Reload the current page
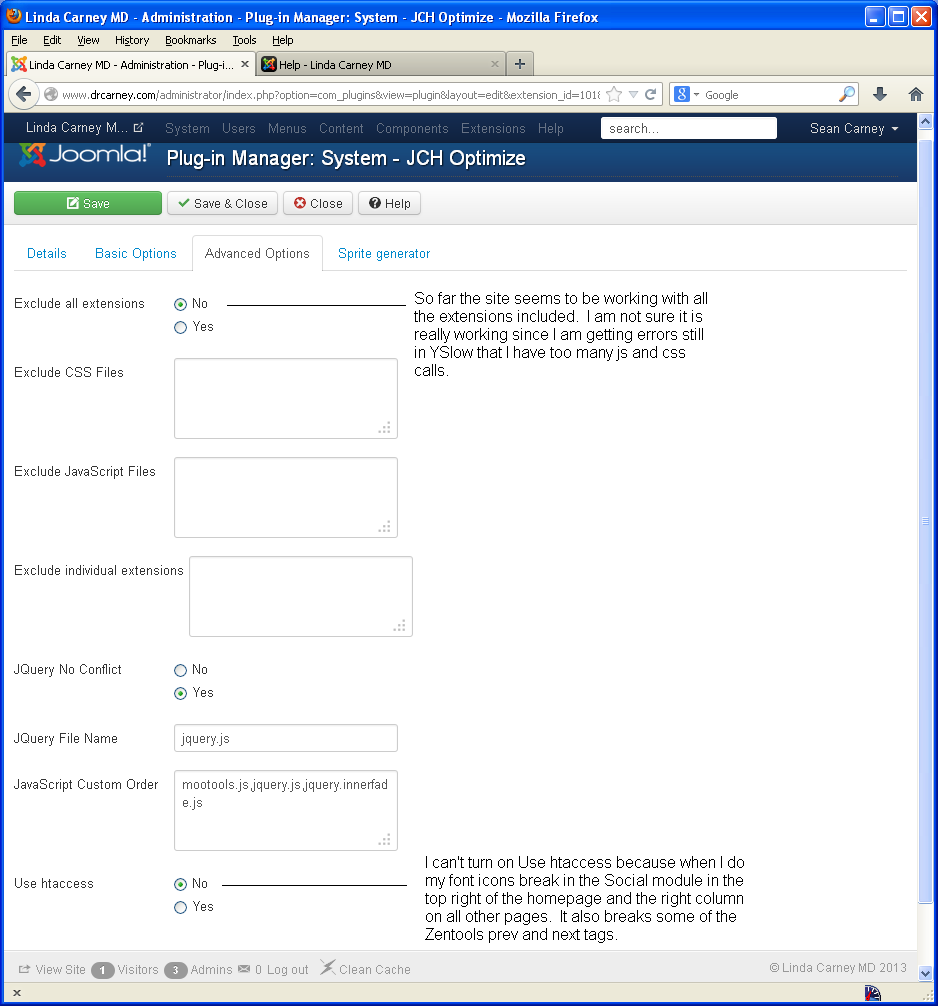 click(x=651, y=94)
